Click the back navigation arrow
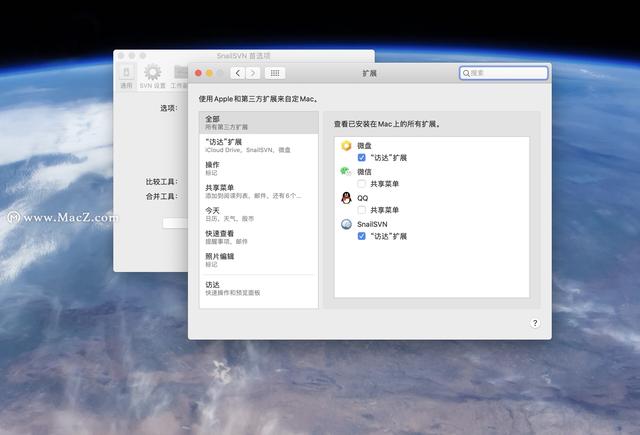The image size is (640, 435). pos(238,73)
